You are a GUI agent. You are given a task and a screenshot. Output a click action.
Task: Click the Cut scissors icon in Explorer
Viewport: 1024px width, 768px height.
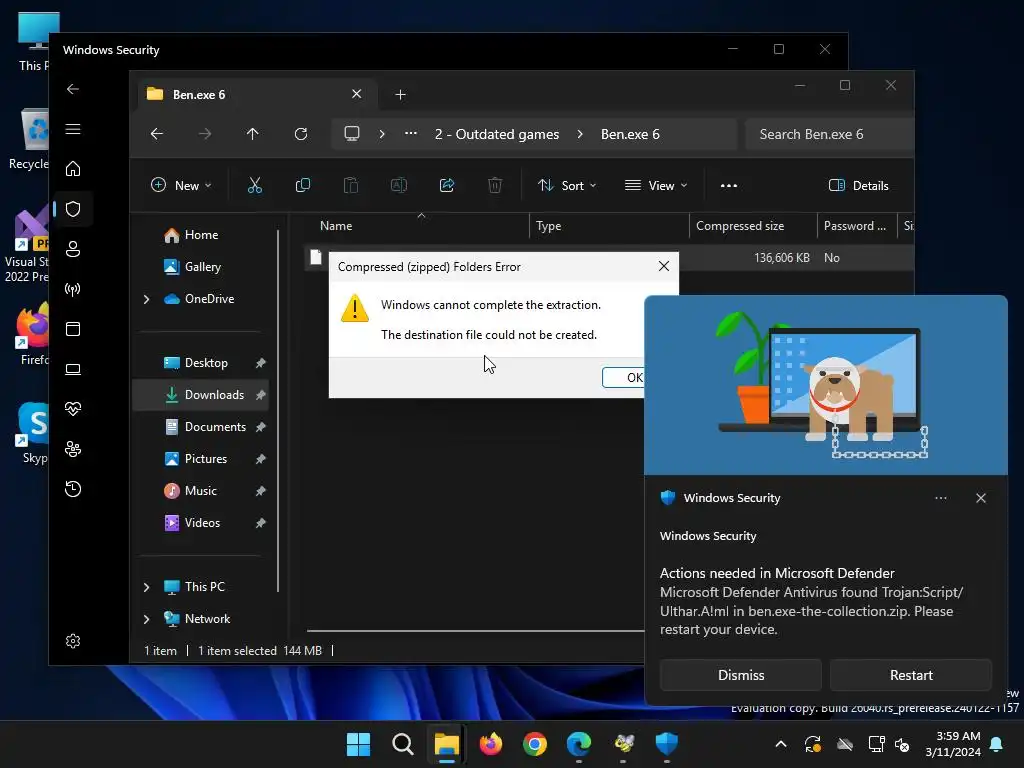click(255, 185)
